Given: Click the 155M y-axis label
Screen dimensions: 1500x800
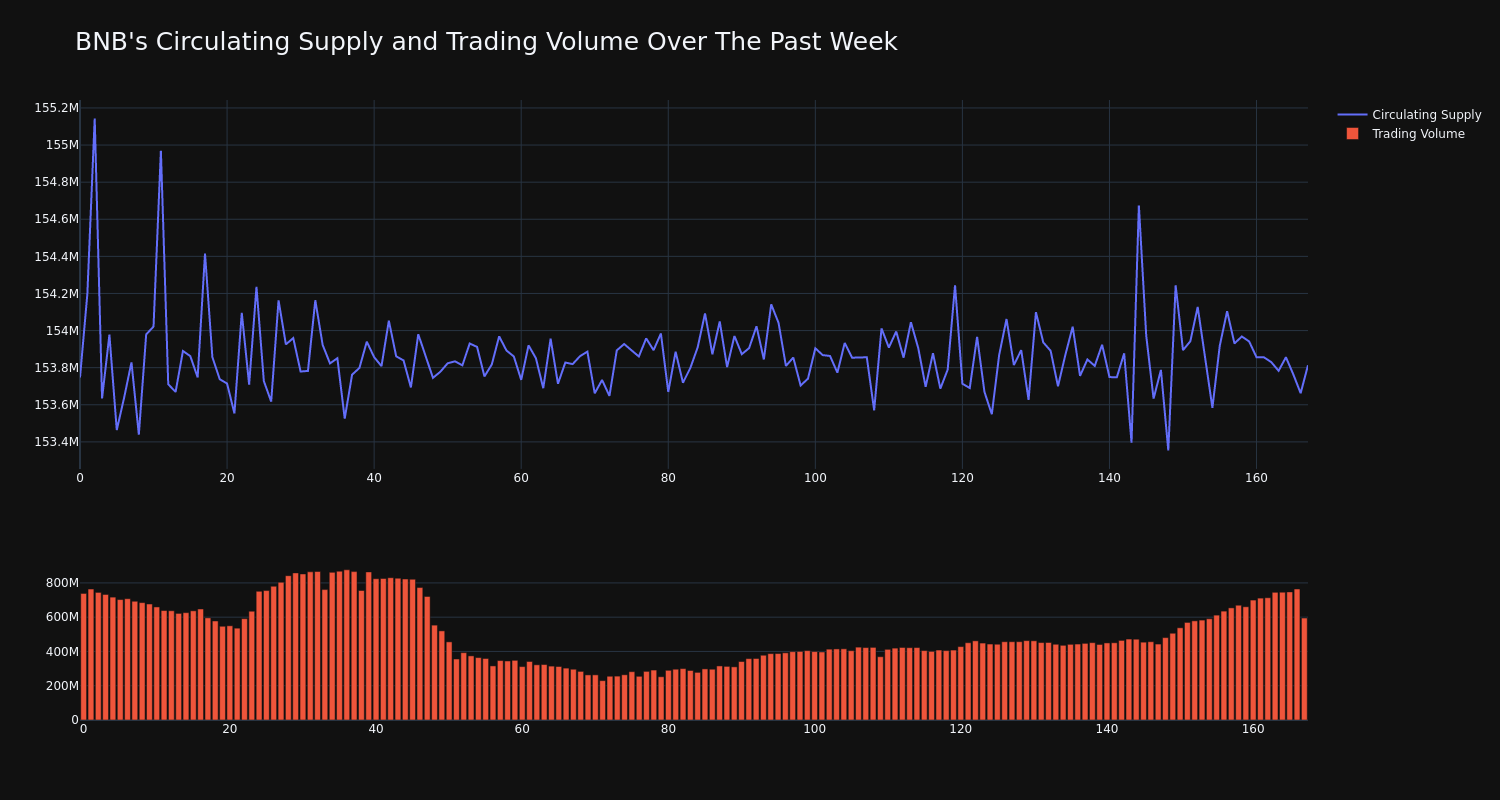Looking at the screenshot, I should pos(62,145).
